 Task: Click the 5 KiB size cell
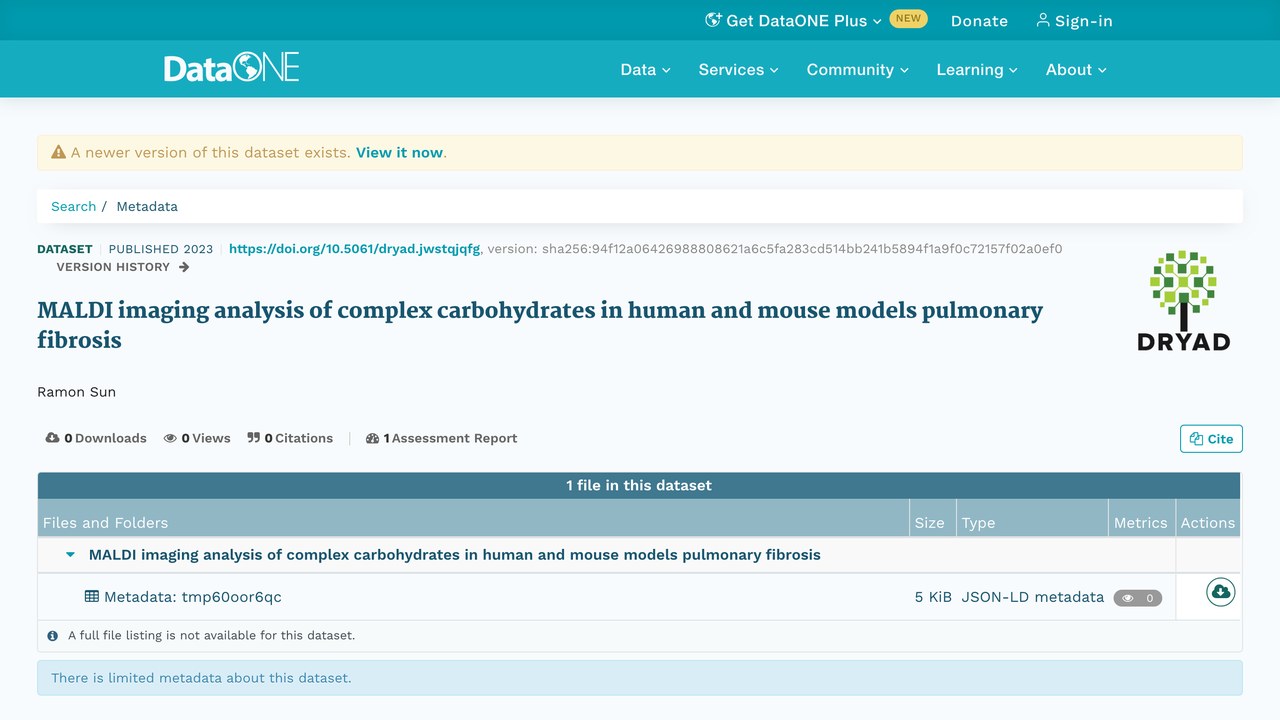point(933,597)
